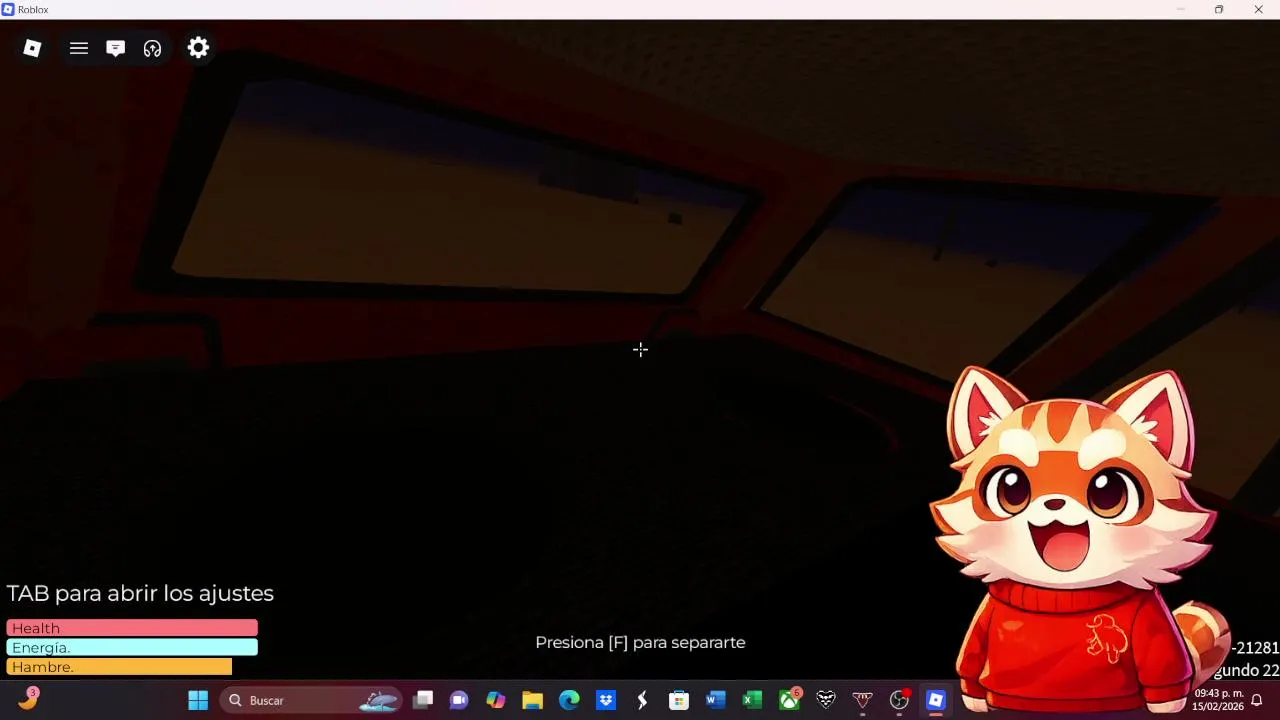Open the Xbox app from the taskbar
The width and height of the screenshot is (1280, 720).
[x=790, y=700]
